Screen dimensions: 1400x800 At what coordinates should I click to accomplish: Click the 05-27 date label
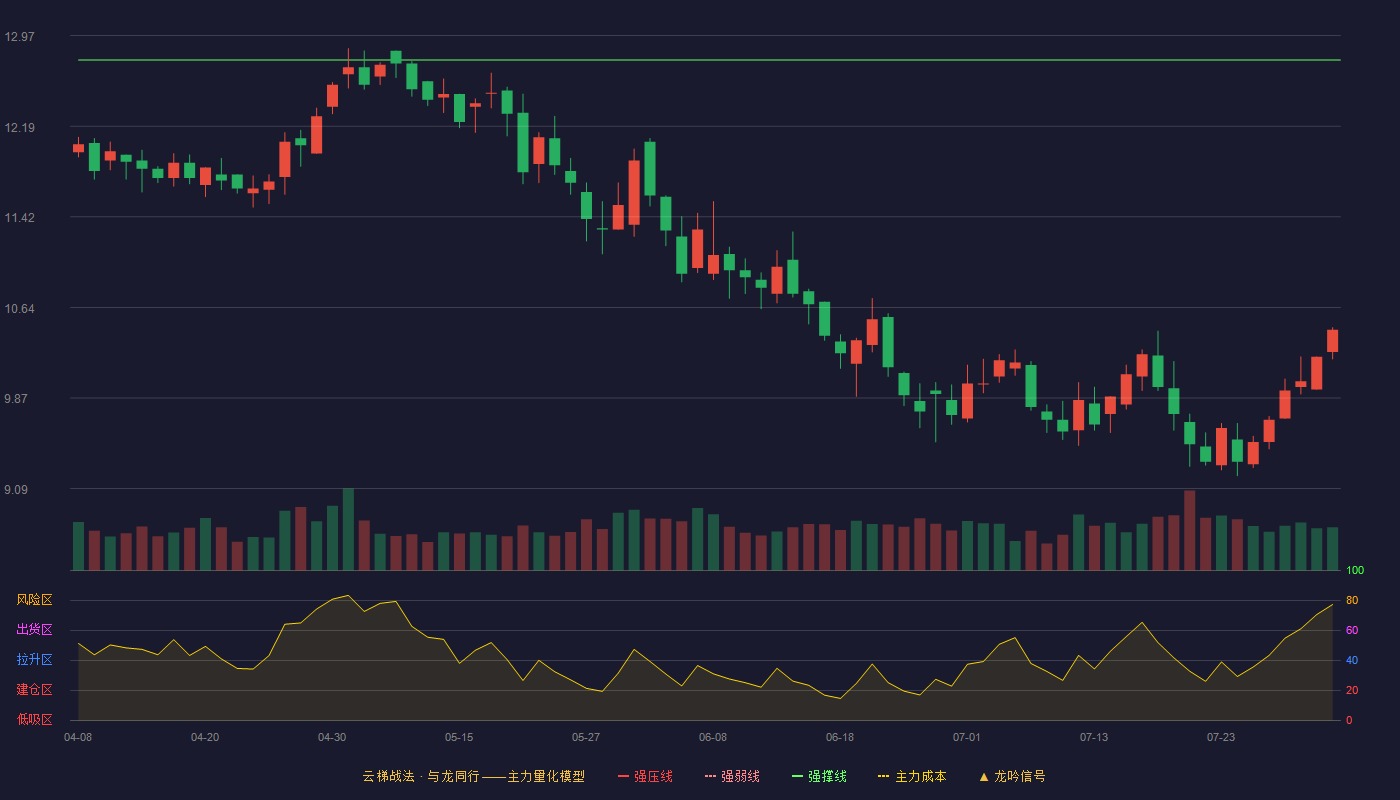click(x=586, y=737)
